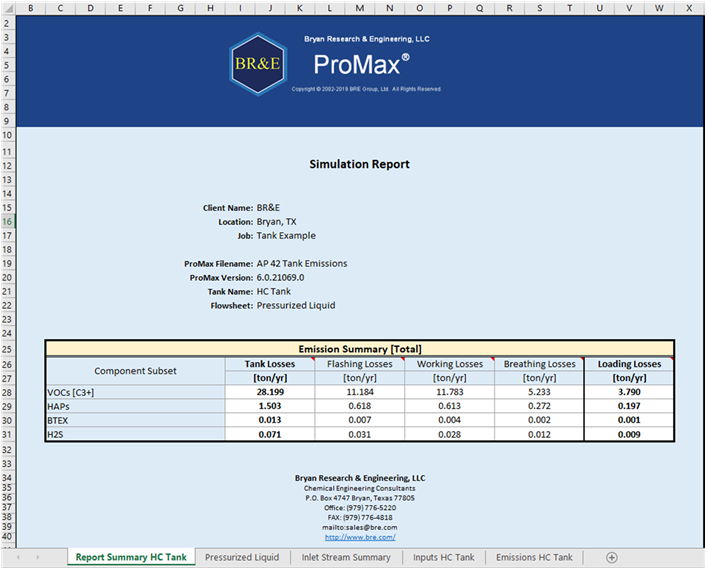Select BTEX flashing losses value 0.007
Viewport: 707px width, 570px height.
(359, 420)
